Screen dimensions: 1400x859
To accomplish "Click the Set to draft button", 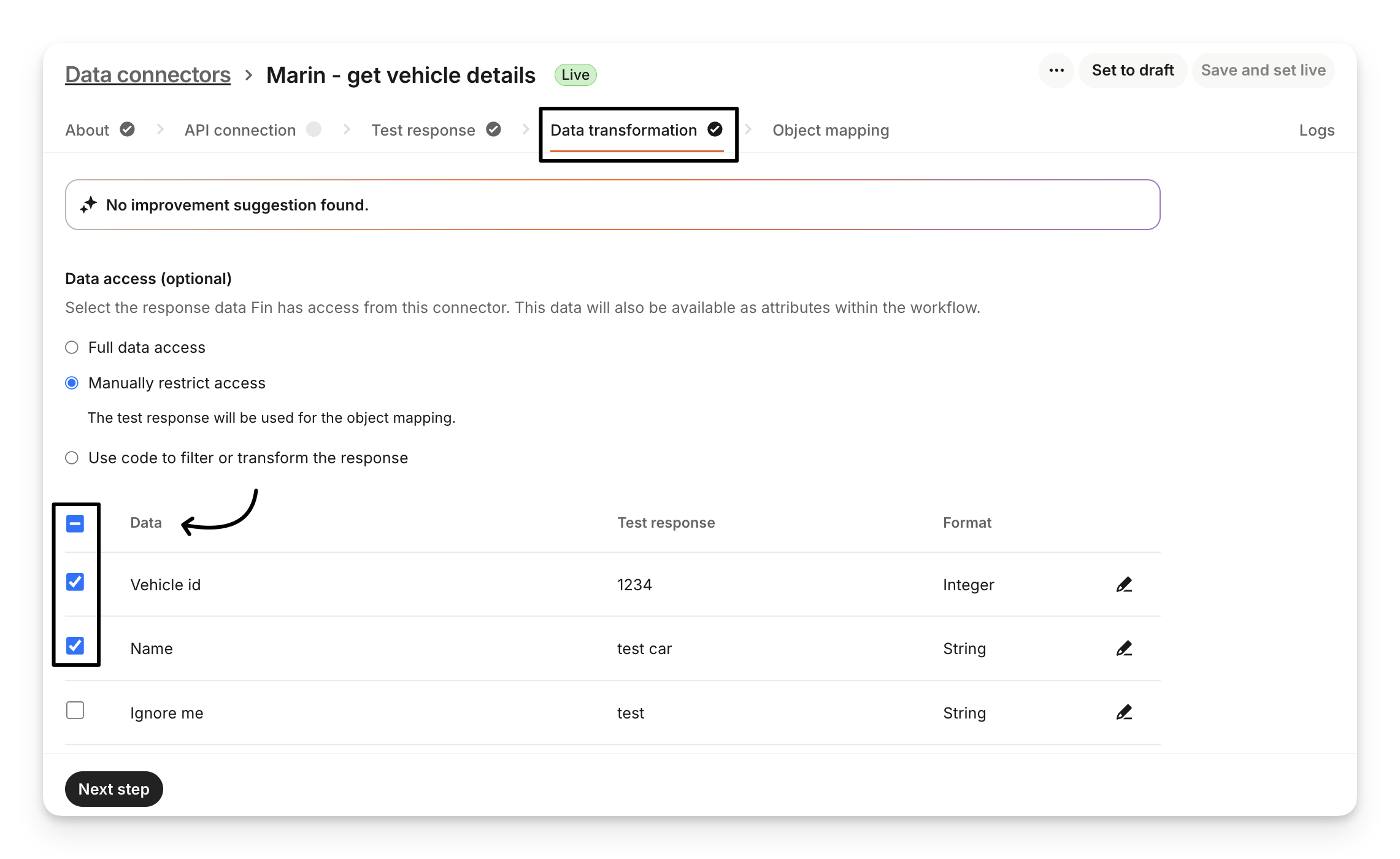I will pyautogui.click(x=1133, y=71).
